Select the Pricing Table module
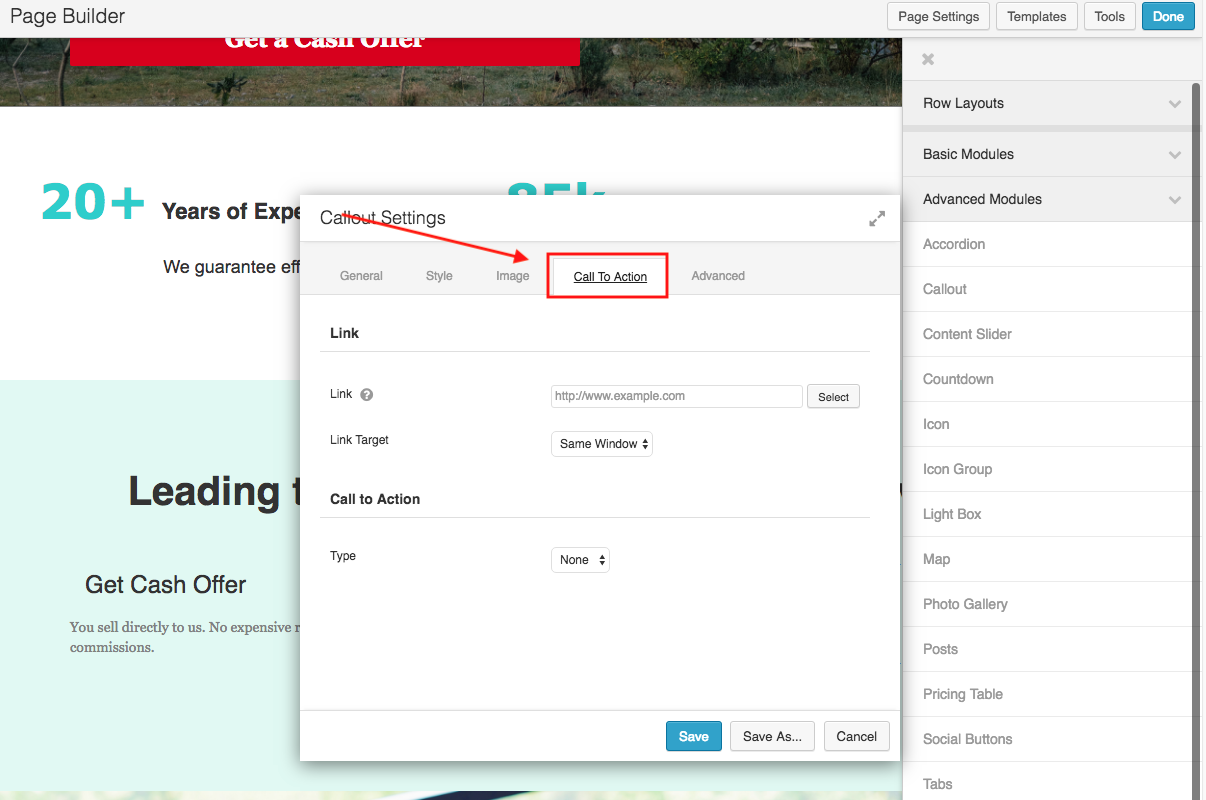Image resolution: width=1206 pixels, height=800 pixels. point(1048,694)
